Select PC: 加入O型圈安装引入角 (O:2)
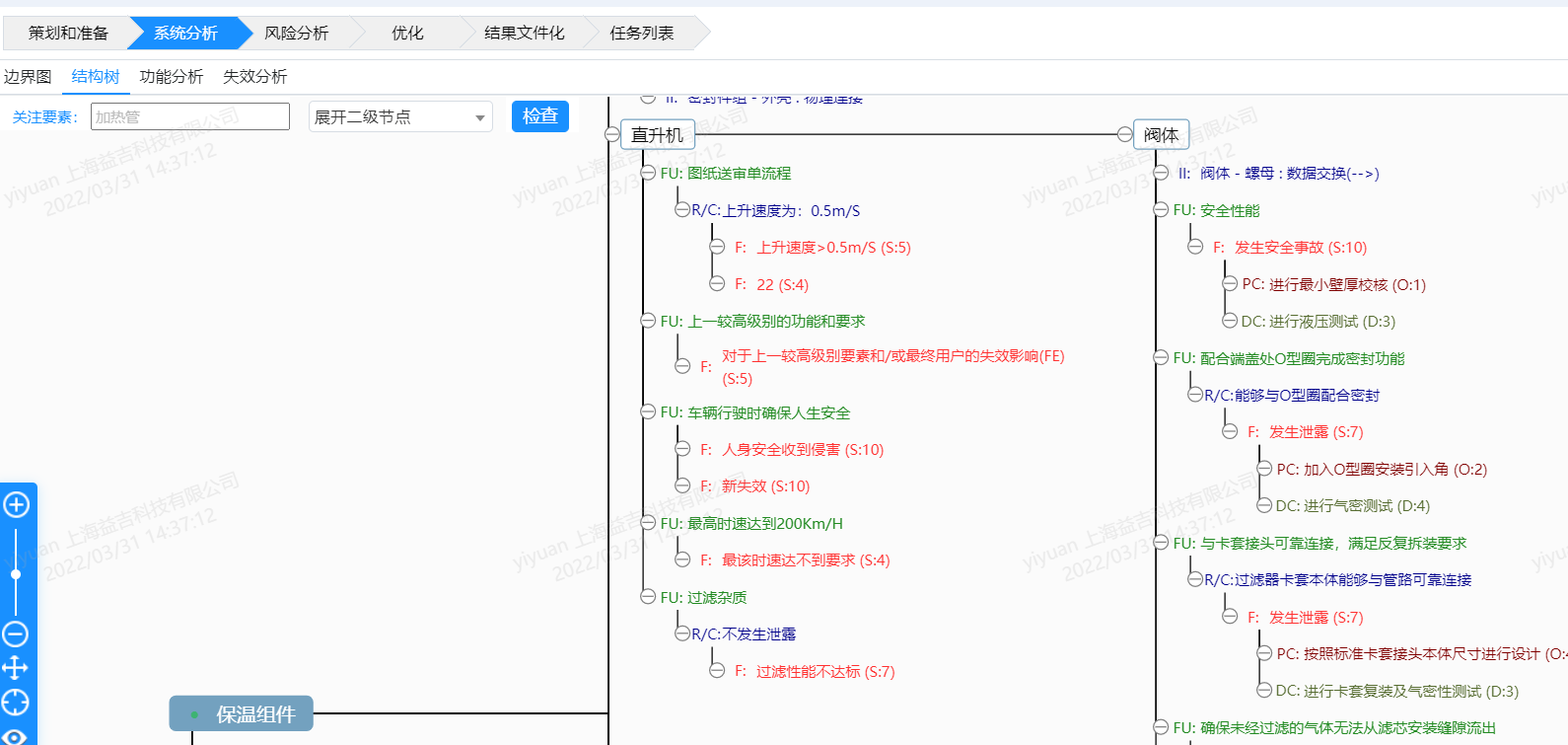 coord(1382,470)
